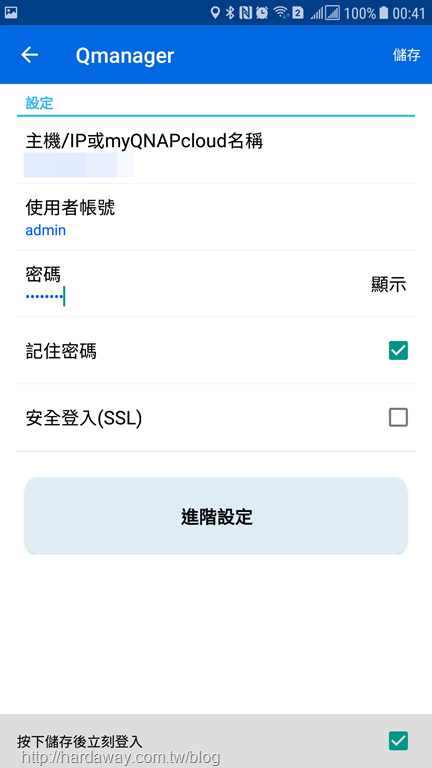
Task: Tap the 設定 section header
Action: tap(39, 103)
